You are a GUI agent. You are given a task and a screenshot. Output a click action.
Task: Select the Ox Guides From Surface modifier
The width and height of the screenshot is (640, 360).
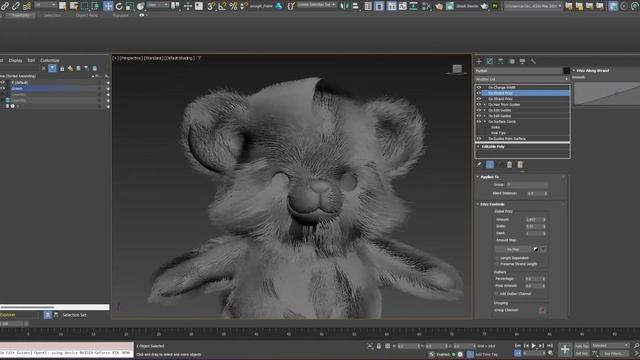507,139
